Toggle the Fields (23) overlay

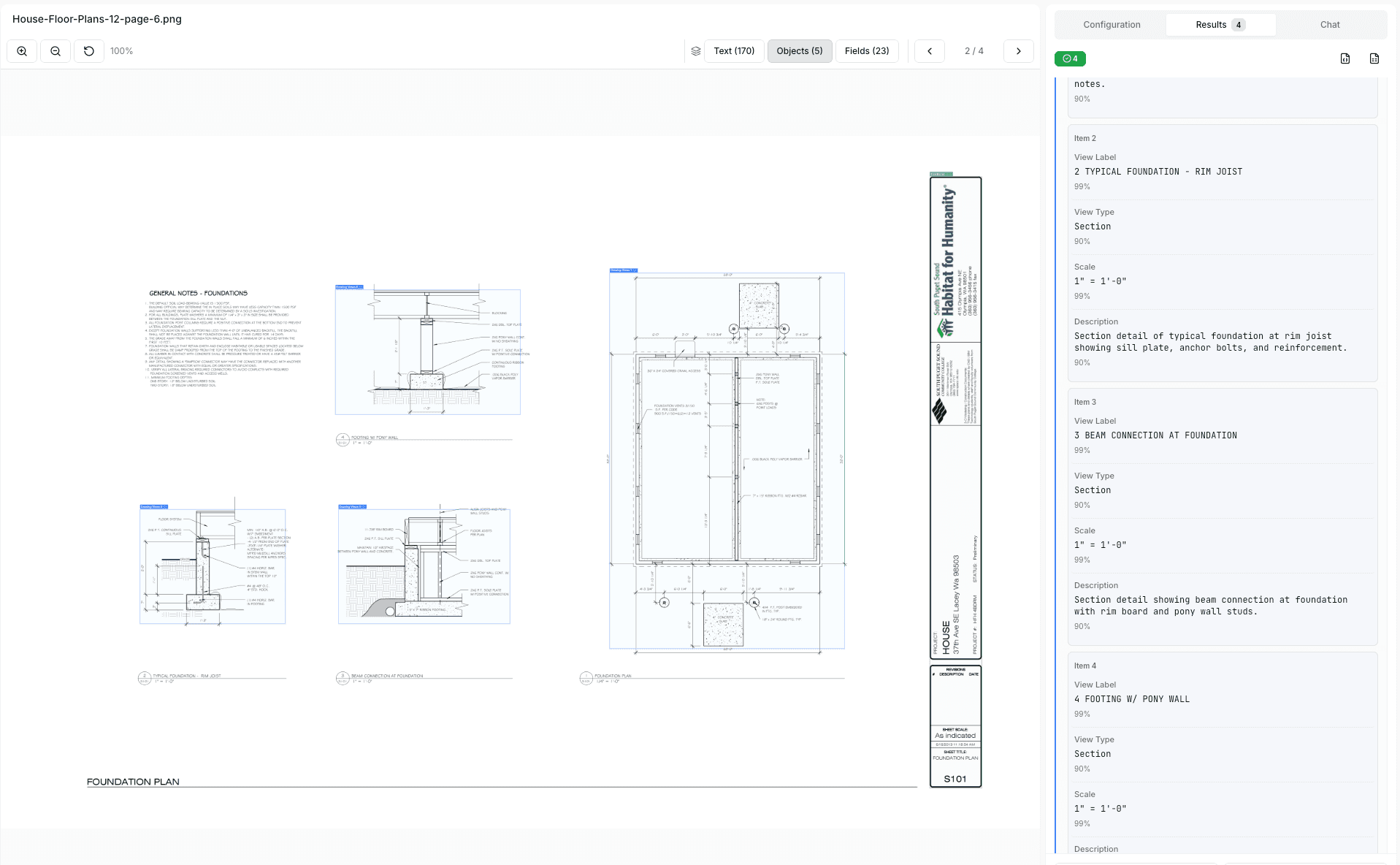866,51
